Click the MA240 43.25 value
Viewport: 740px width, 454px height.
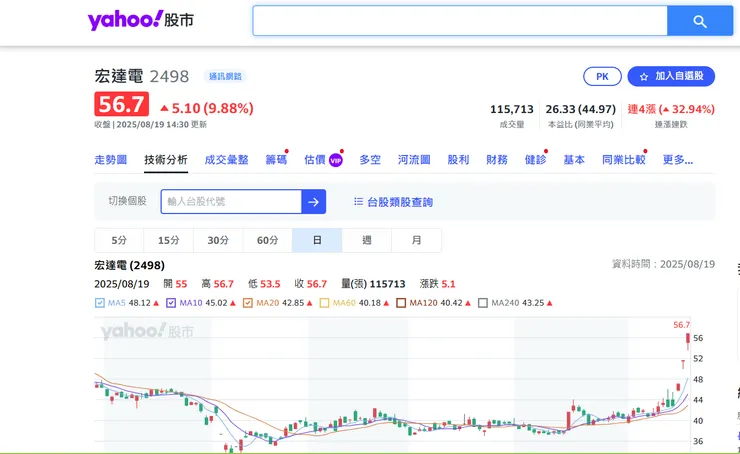533,303
